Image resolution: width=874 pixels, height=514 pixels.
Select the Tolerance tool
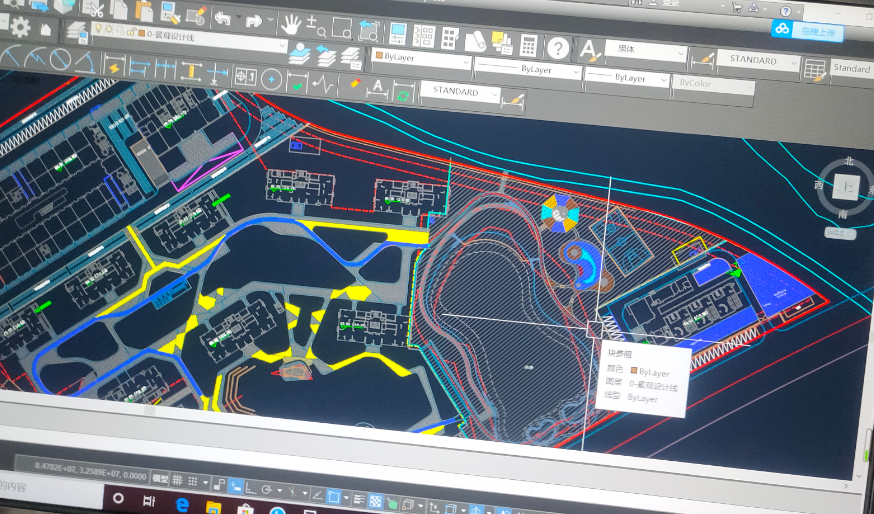pos(245,76)
